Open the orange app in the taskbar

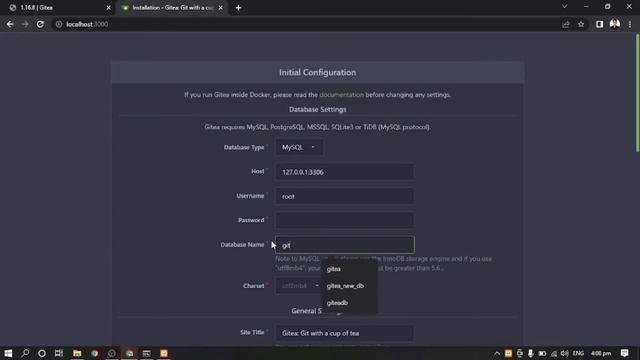tap(164, 353)
